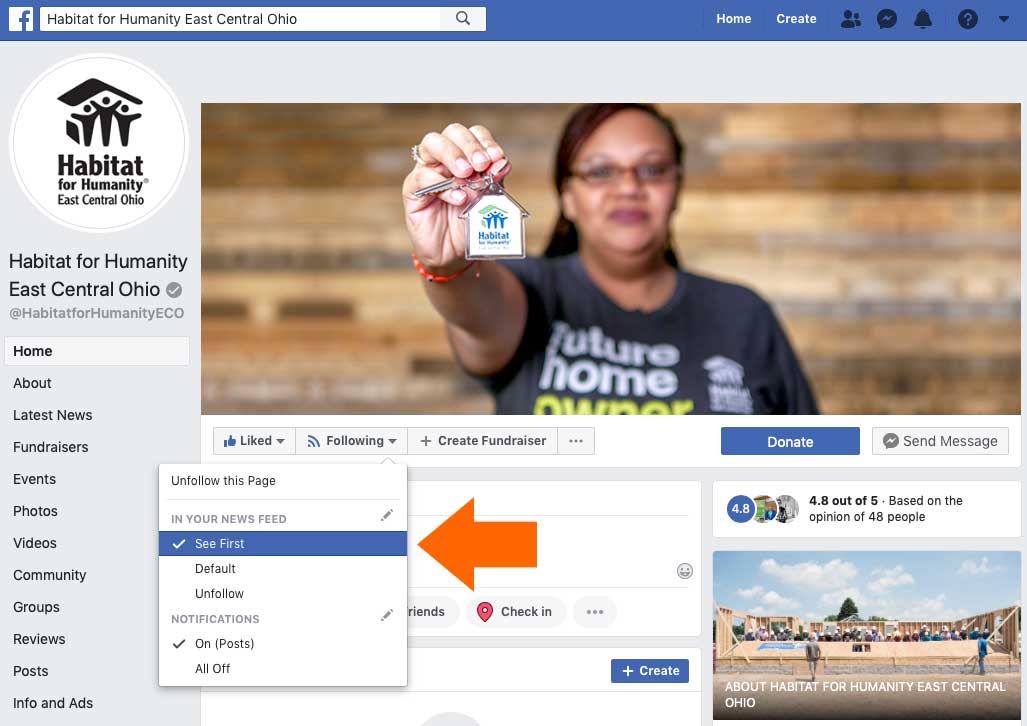Select On (Posts) notifications option
Viewport: 1027px width, 726px height.
pyautogui.click(x=283, y=643)
